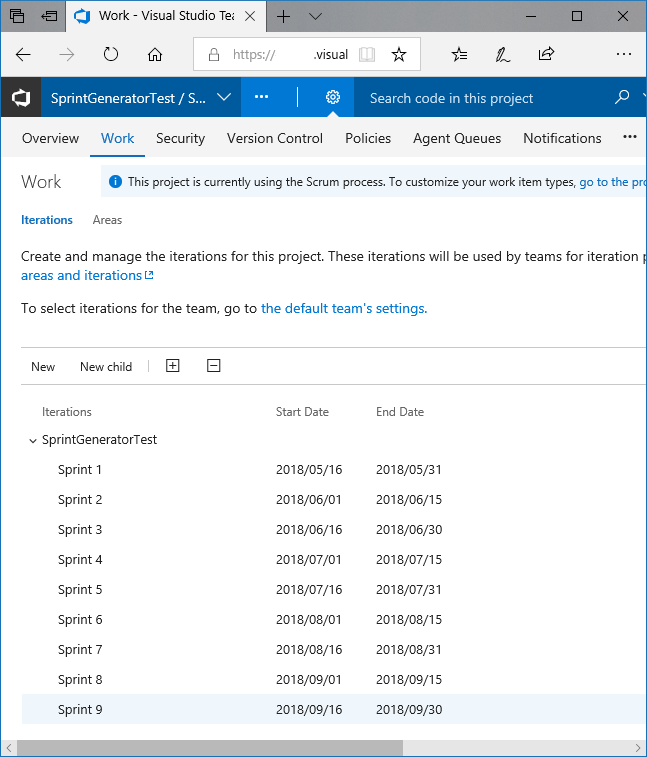Click the New iteration button
This screenshot has height=757, width=647.
coord(43,366)
